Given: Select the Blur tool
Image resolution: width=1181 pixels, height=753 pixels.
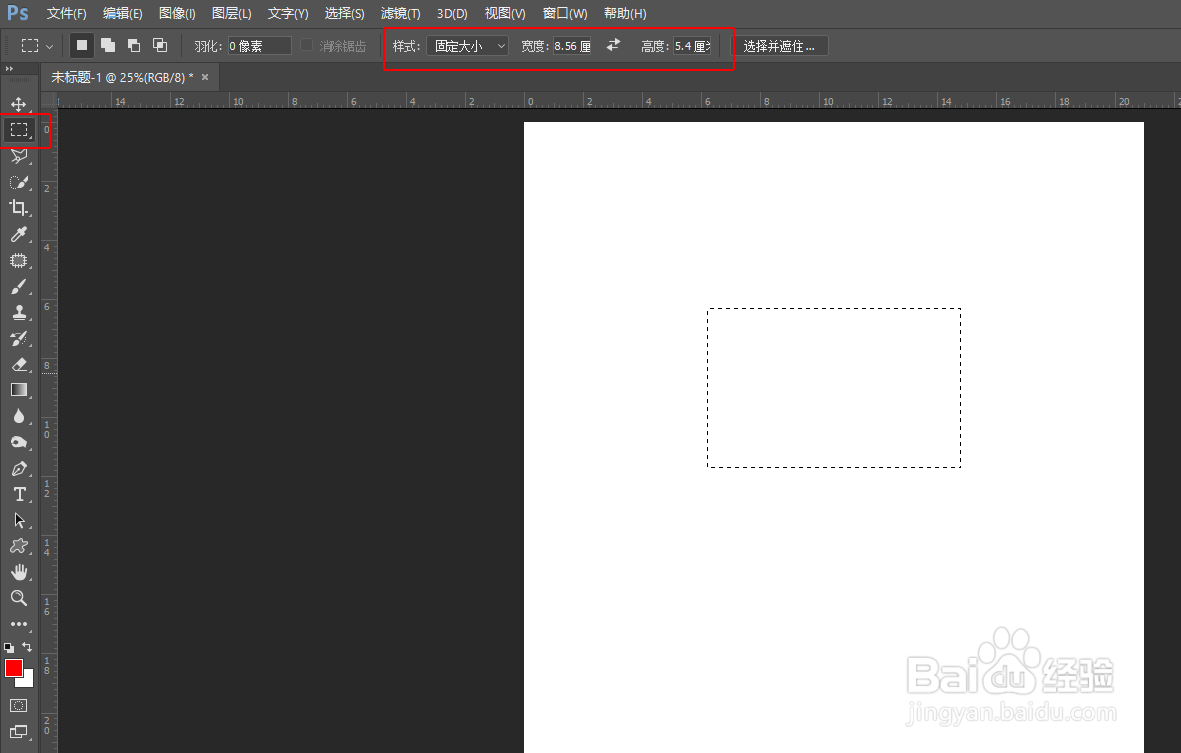Looking at the screenshot, I should pos(19,416).
